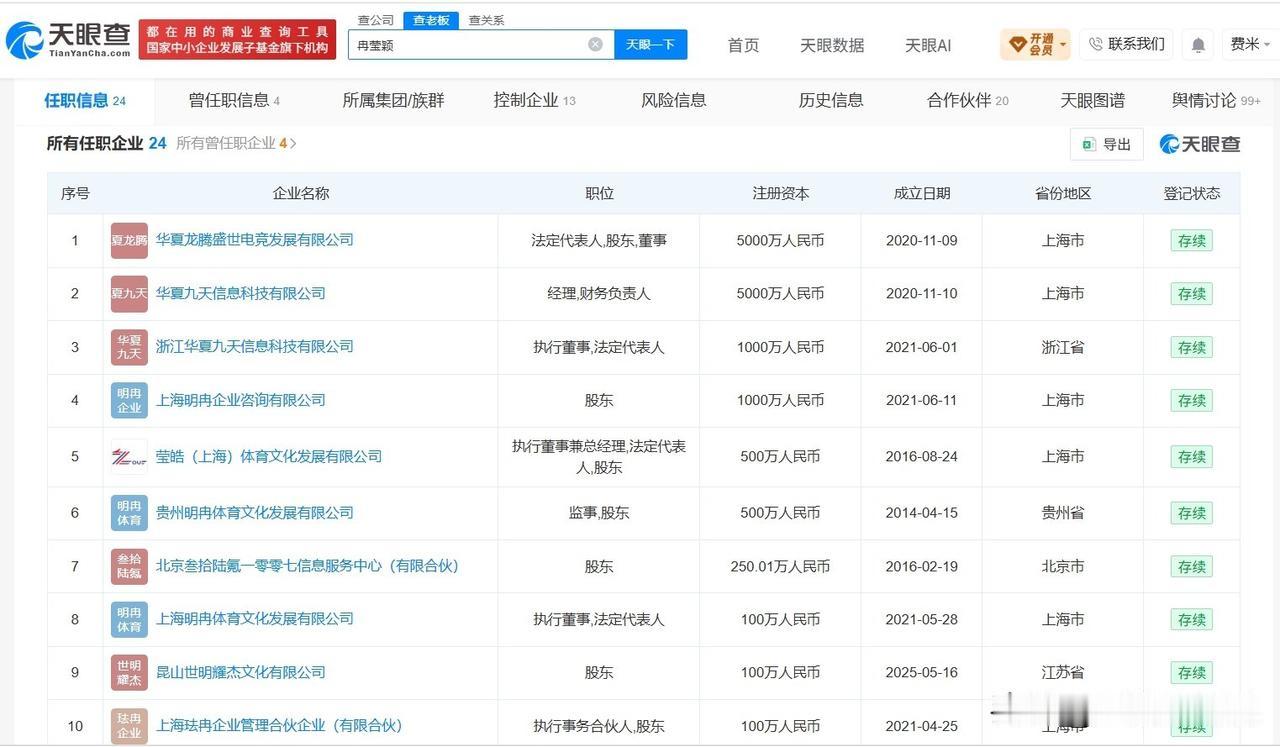Image resolution: width=1280 pixels, height=747 pixels.
Task: Click the 贵州省 region cell
Action: click(1063, 513)
